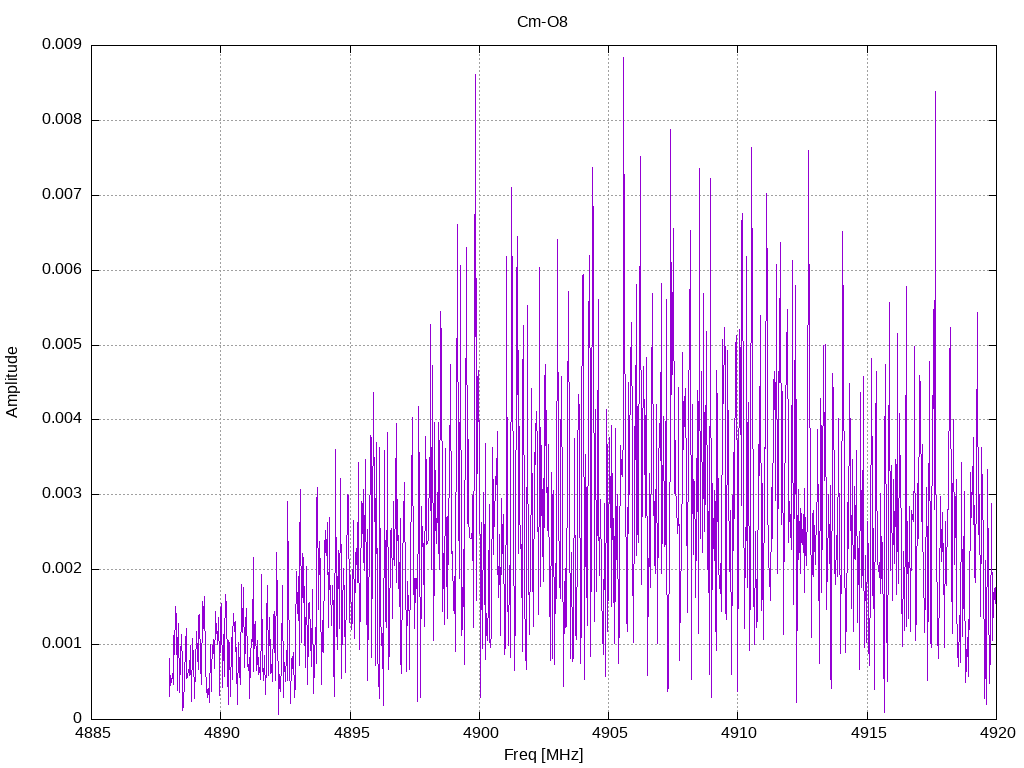Click the Amplitude y-axis label
Viewport: 1024px width, 768px height.
click(12, 382)
